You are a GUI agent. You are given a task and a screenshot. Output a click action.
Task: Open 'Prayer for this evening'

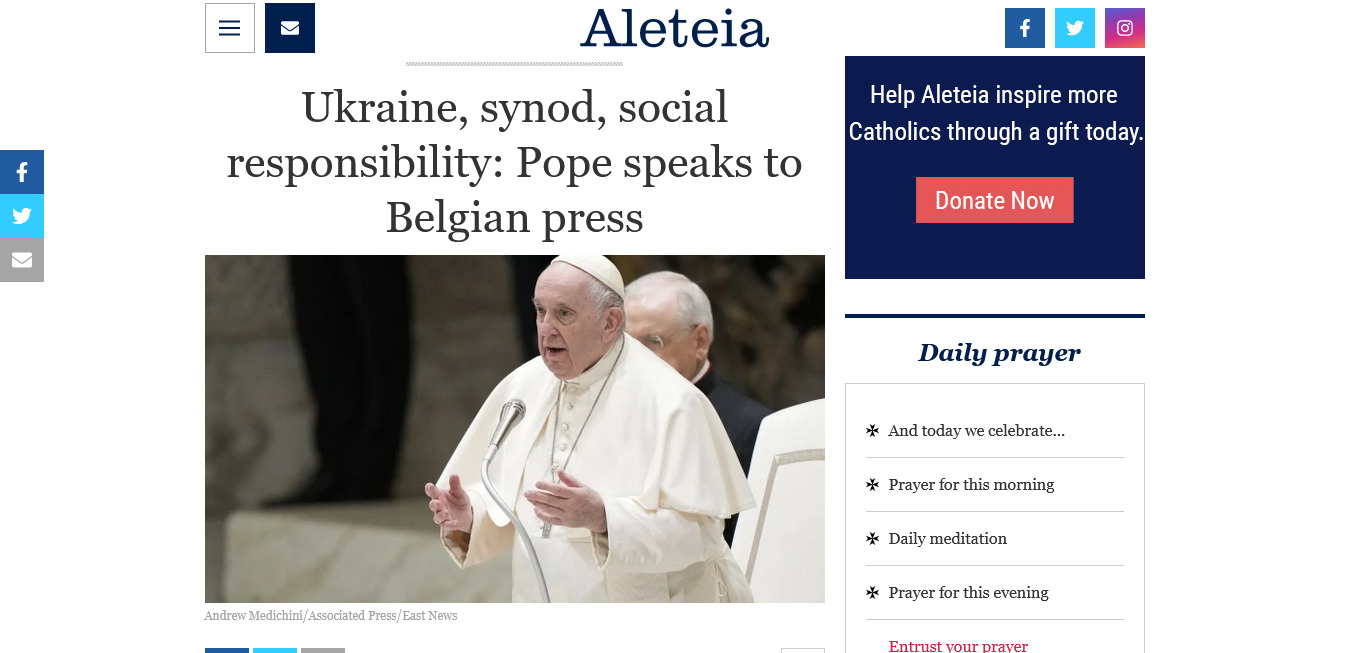pyautogui.click(x=968, y=593)
